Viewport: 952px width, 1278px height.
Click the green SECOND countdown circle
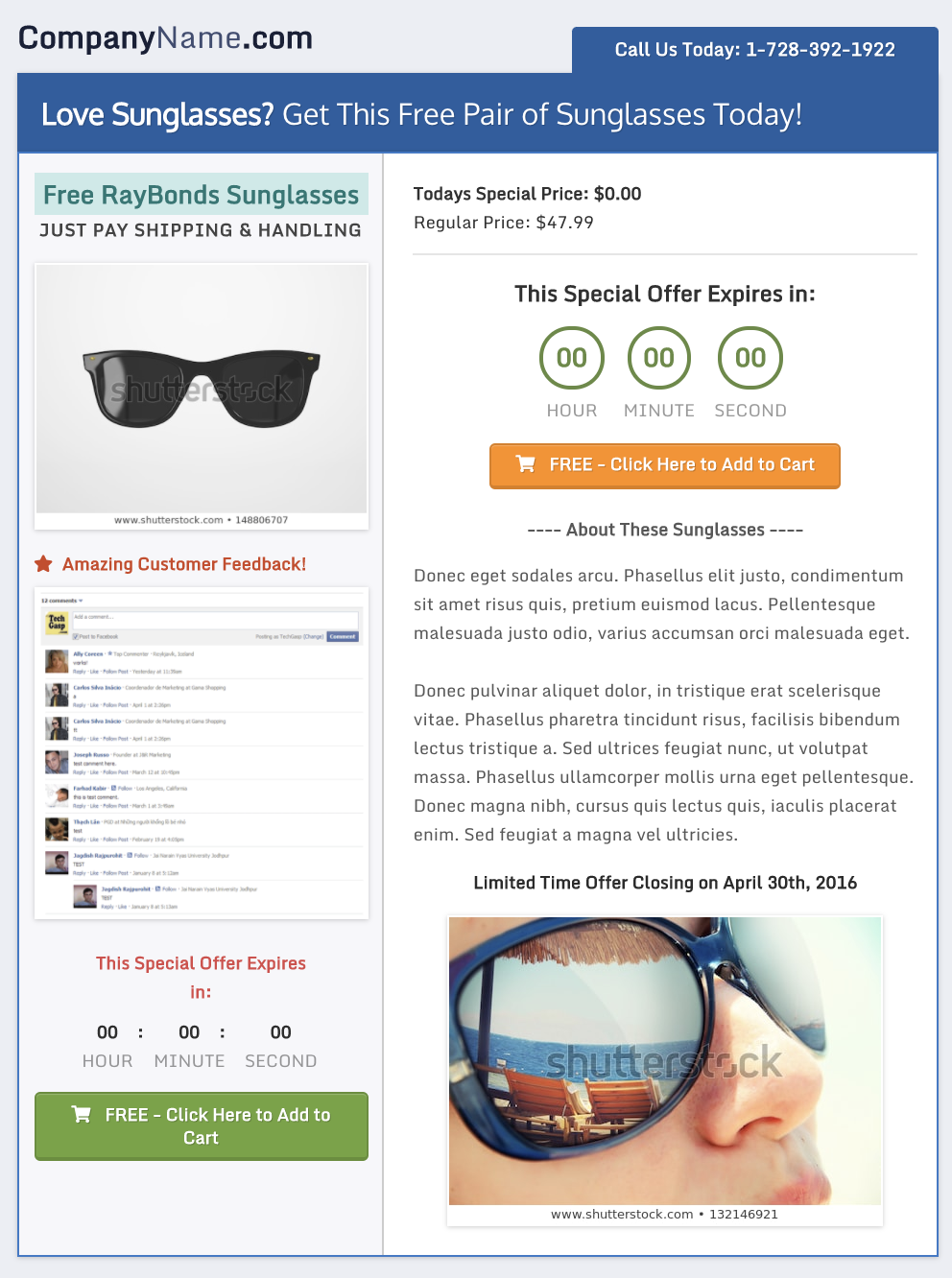(750, 358)
